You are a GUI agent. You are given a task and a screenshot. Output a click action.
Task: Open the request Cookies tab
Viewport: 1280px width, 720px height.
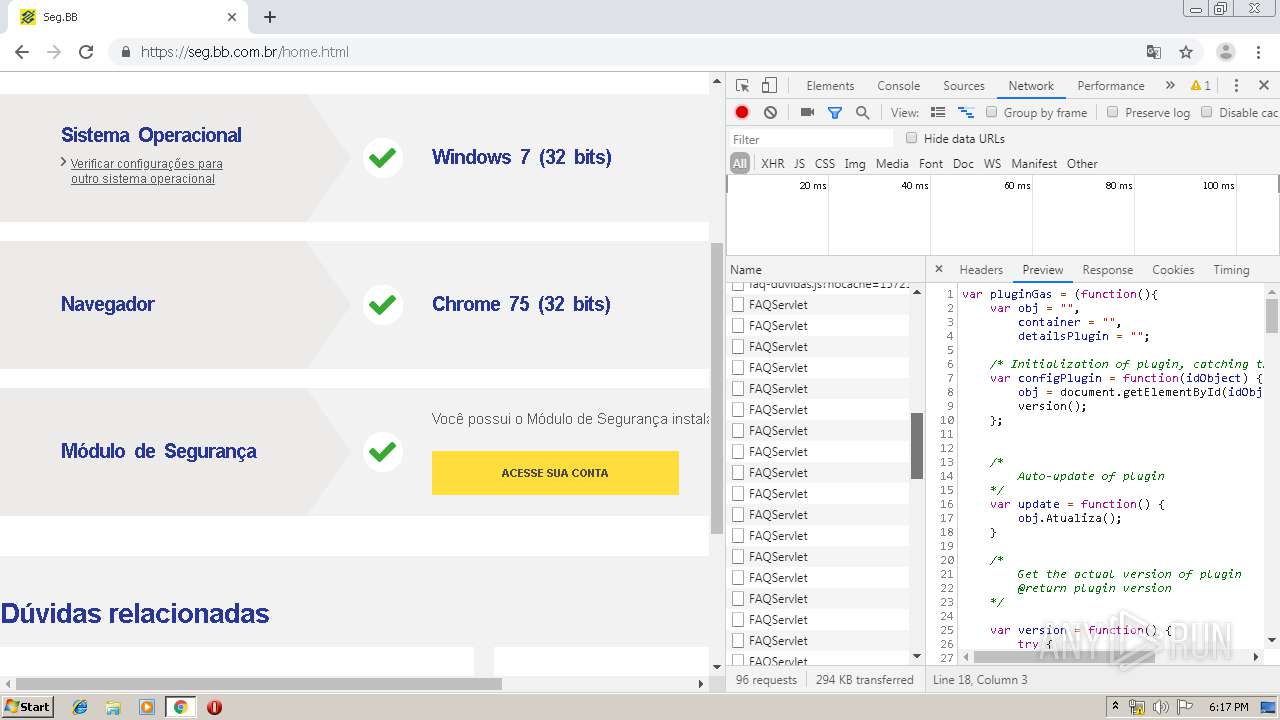point(1173,270)
